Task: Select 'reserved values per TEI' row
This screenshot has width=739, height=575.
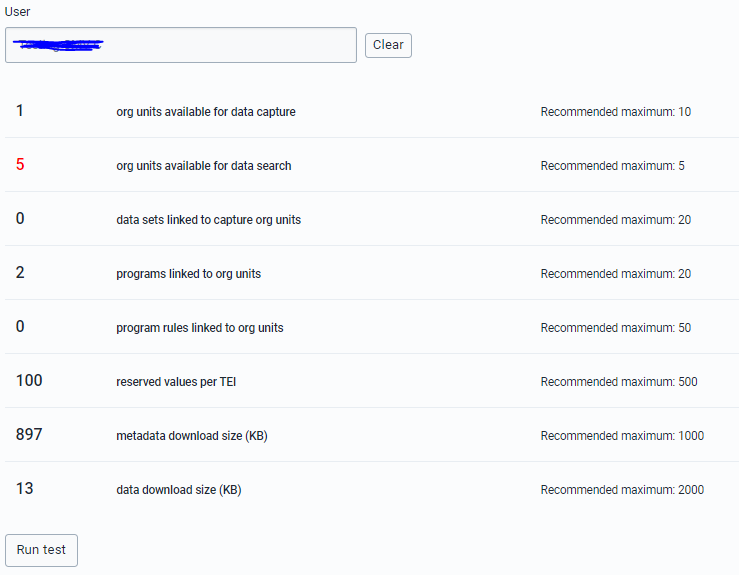Action: [372, 381]
